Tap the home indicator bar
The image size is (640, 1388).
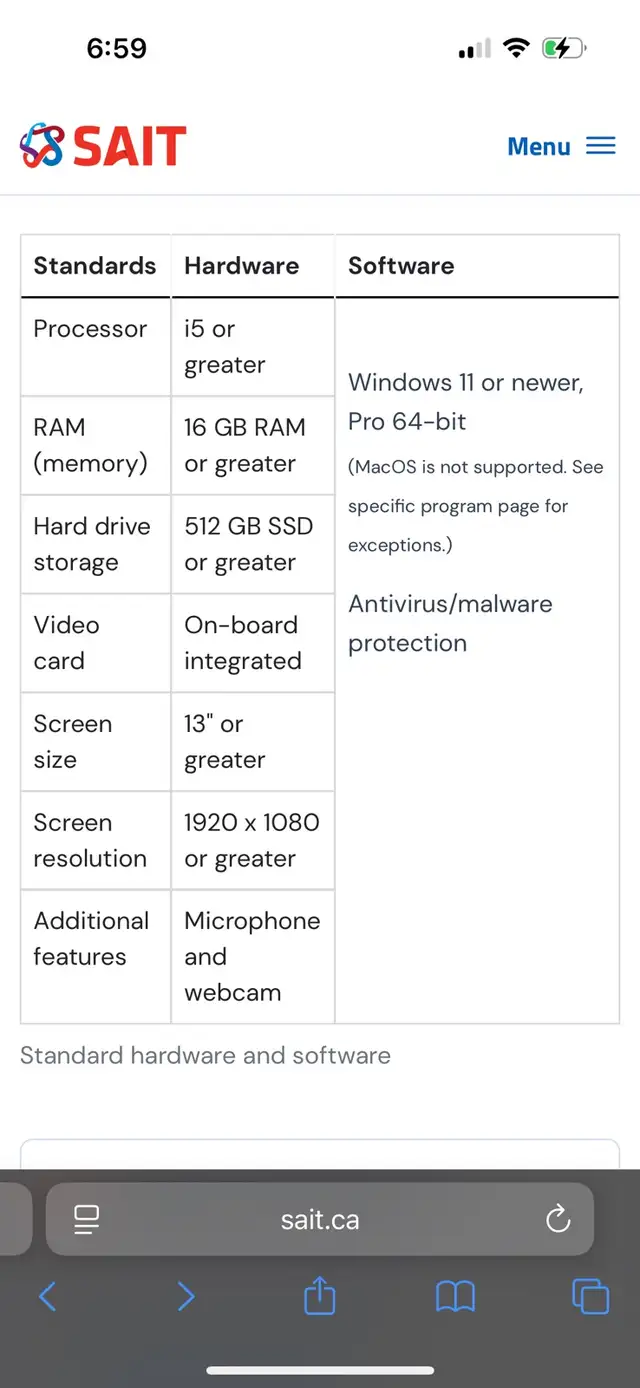(320, 1370)
